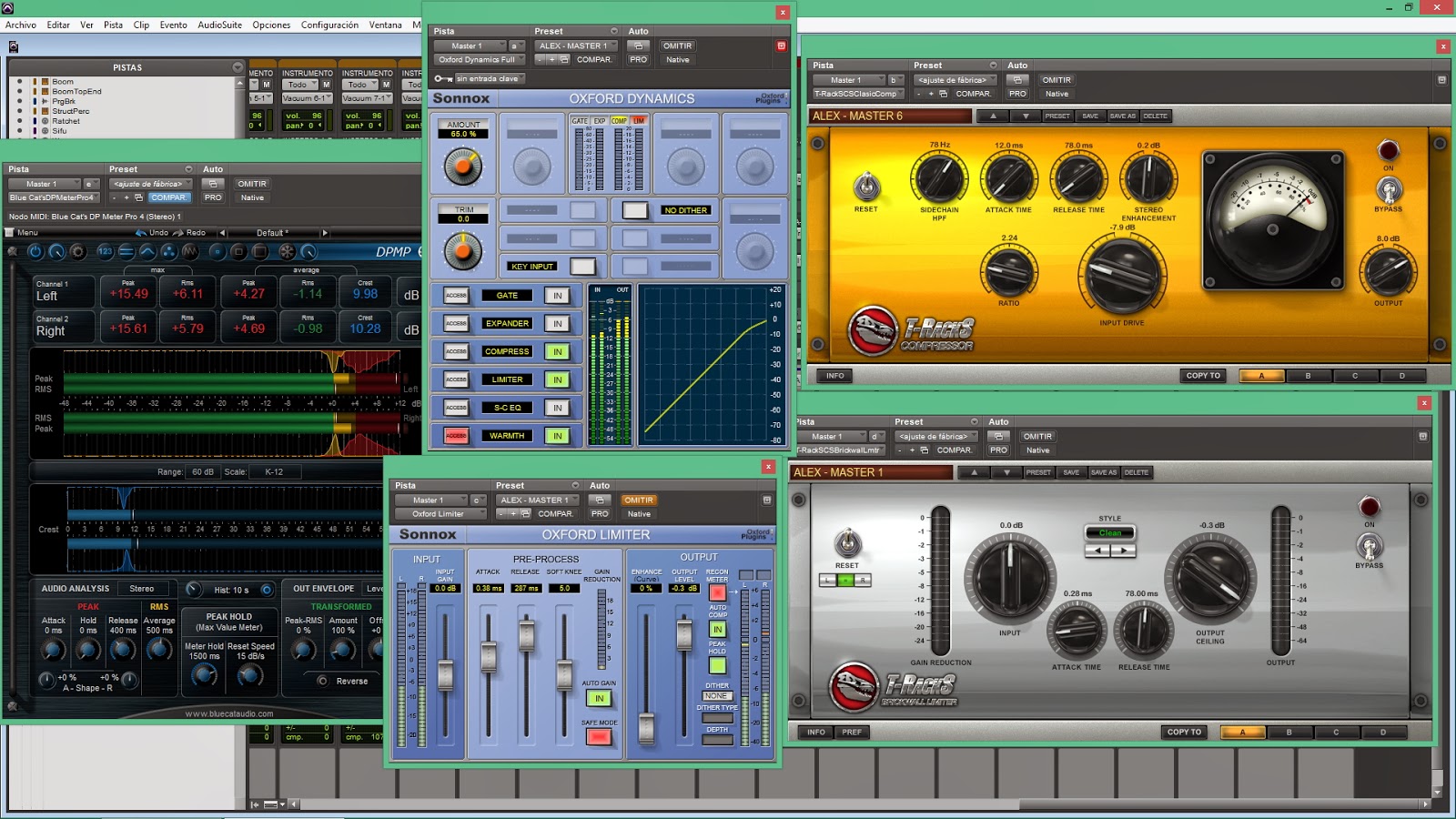Click the TRIM knob in Oxford Dynamics
The height and width of the screenshot is (819, 1456).
[x=463, y=251]
